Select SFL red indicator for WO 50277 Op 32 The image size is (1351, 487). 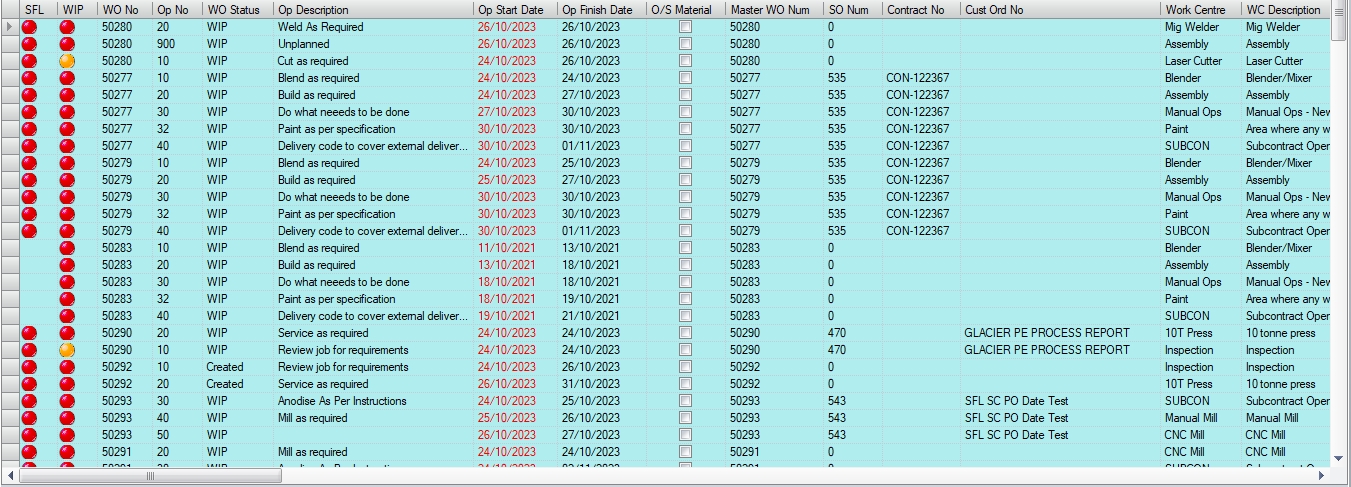click(x=29, y=129)
